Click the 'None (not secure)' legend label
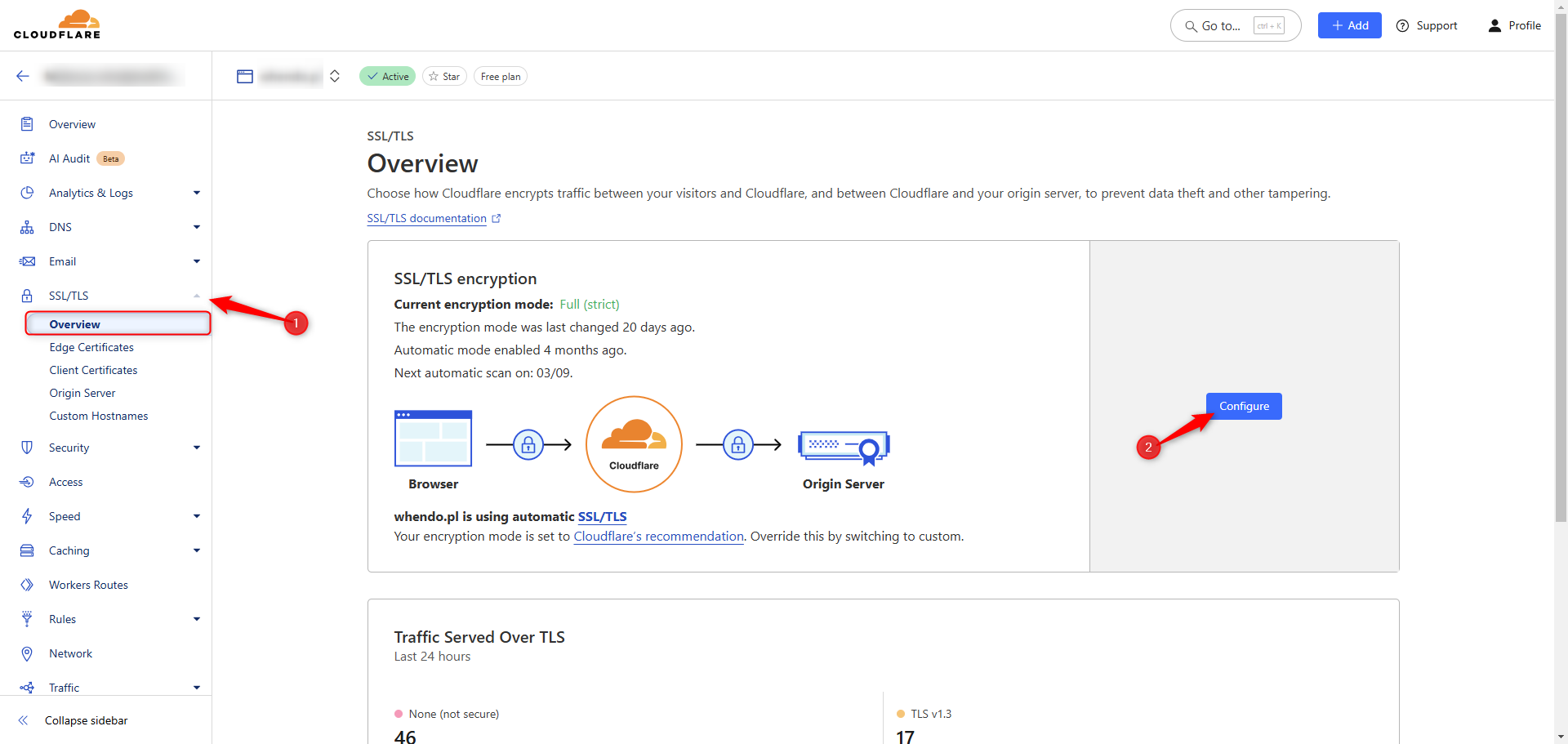This screenshot has height=744, width=1568. (454, 714)
